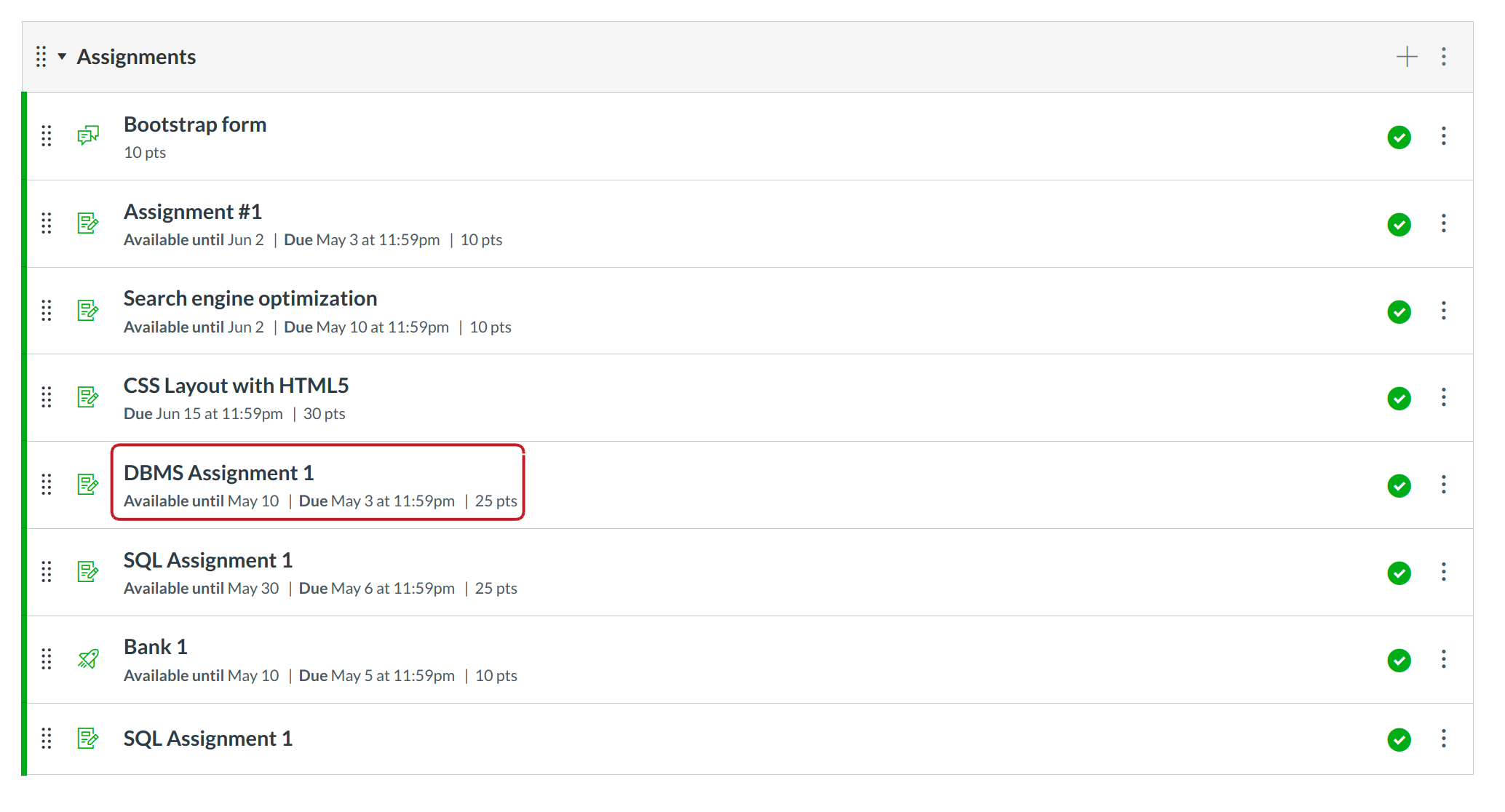This screenshot has height=812, width=1505.
Task: Click drag handle beside CSS Layout with HTML5
Action: tap(47, 397)
